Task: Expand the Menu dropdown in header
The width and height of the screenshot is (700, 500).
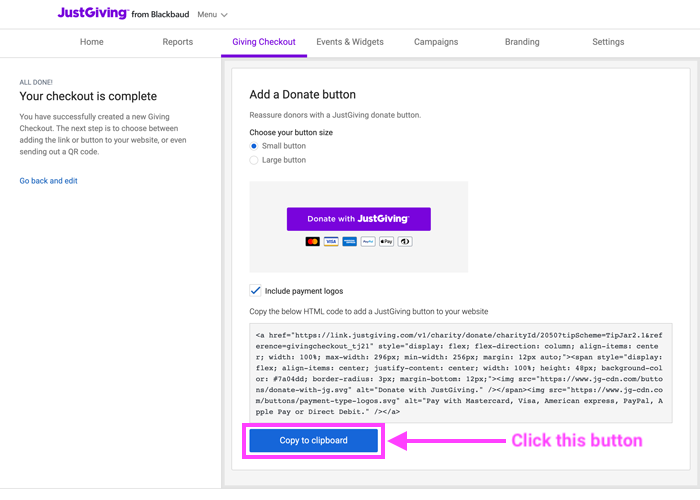Action: [212, 15]
